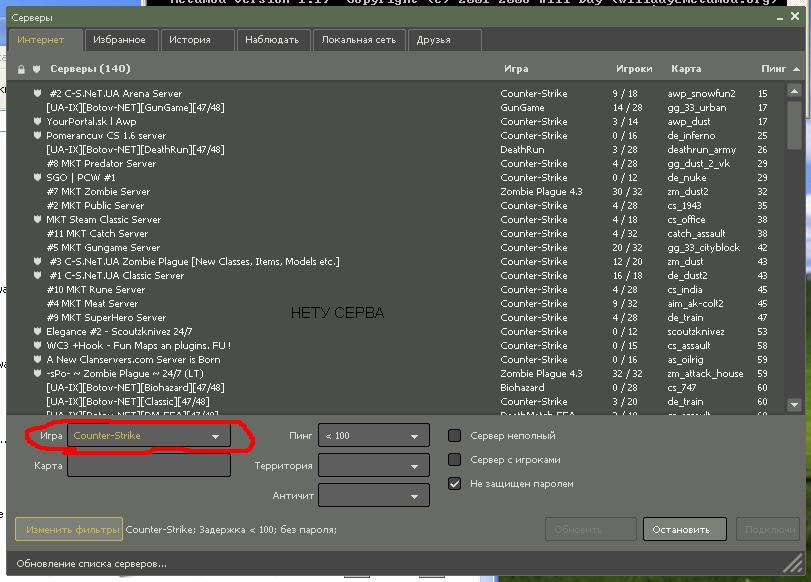Enable the 'Сервер с игроками' checkbox
Screen dimensions: 811x582
(x=454, y=459)
